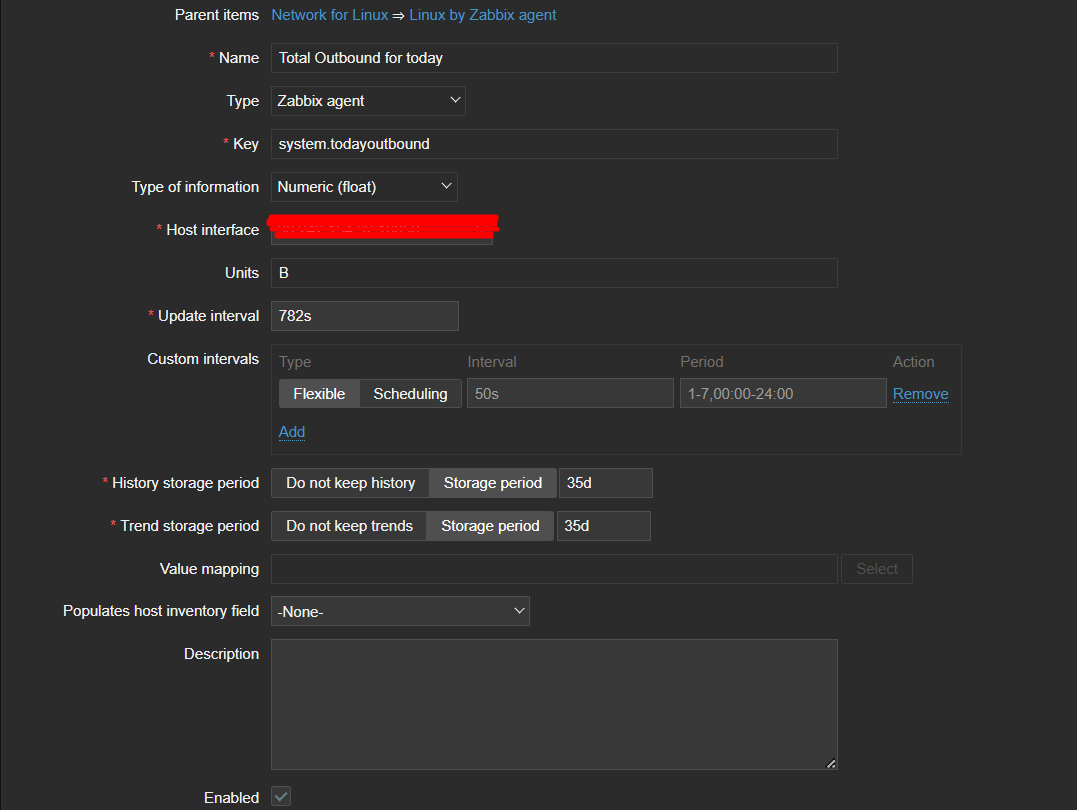Select Storage period for trends
Screen dimensions: 1077x810
point(490,526)
